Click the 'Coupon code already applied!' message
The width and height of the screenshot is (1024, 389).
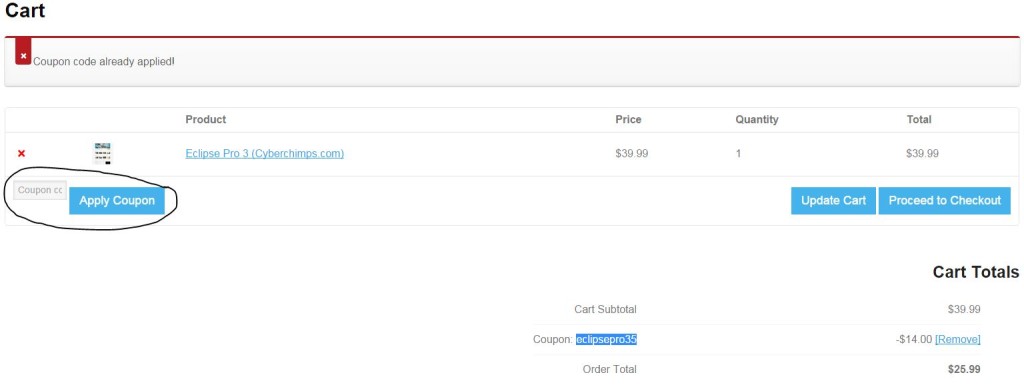(x=104, y=61)
